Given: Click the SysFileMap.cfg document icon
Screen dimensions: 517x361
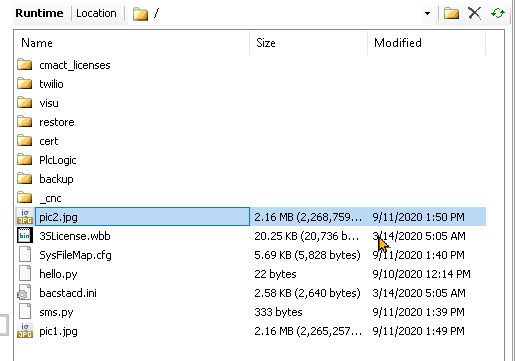Looking at the screenshot, I should 25,254.
